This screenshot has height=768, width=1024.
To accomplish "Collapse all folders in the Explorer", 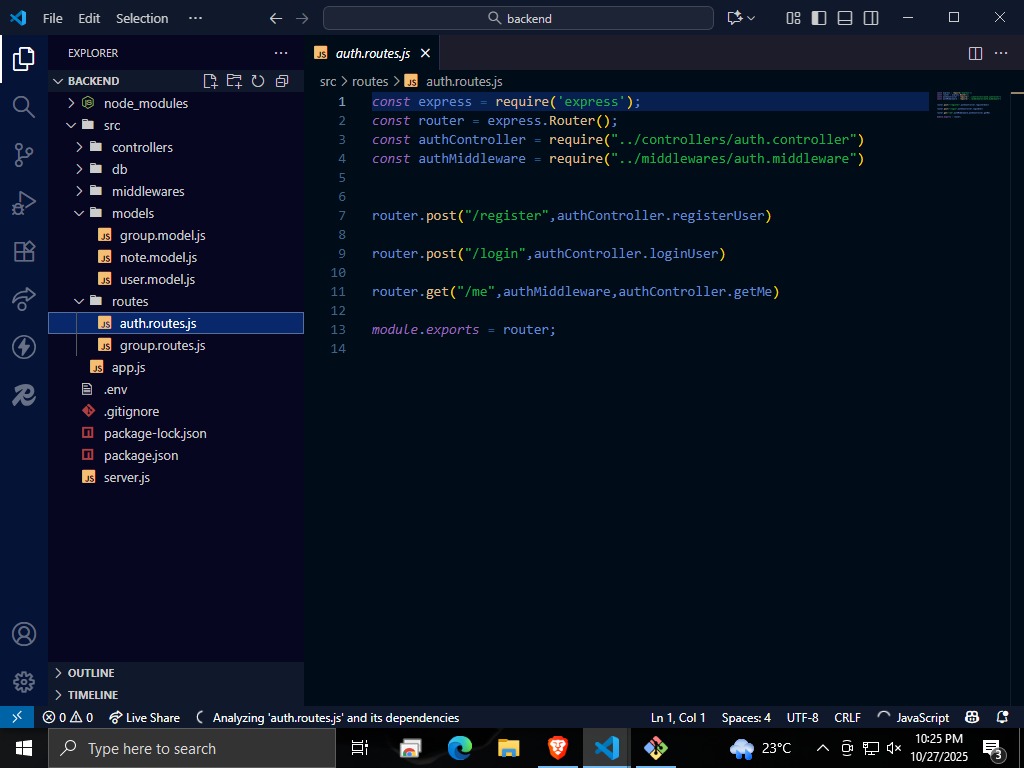I will [281, 81].
